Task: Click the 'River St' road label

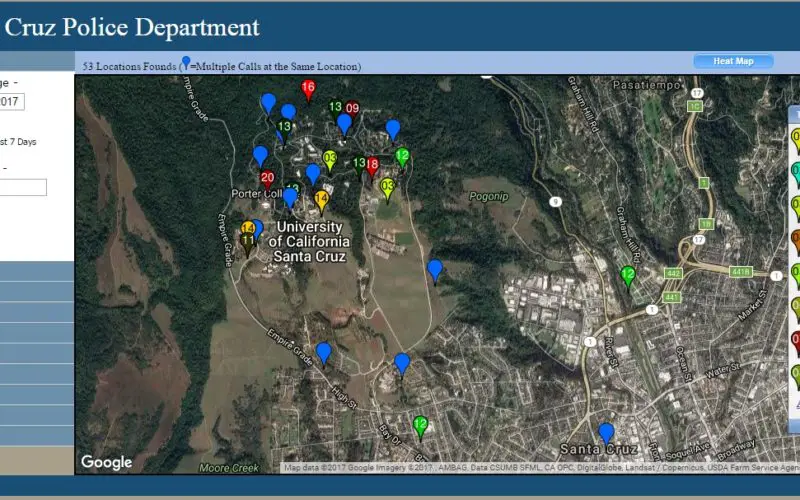Action: coord(609,352)
